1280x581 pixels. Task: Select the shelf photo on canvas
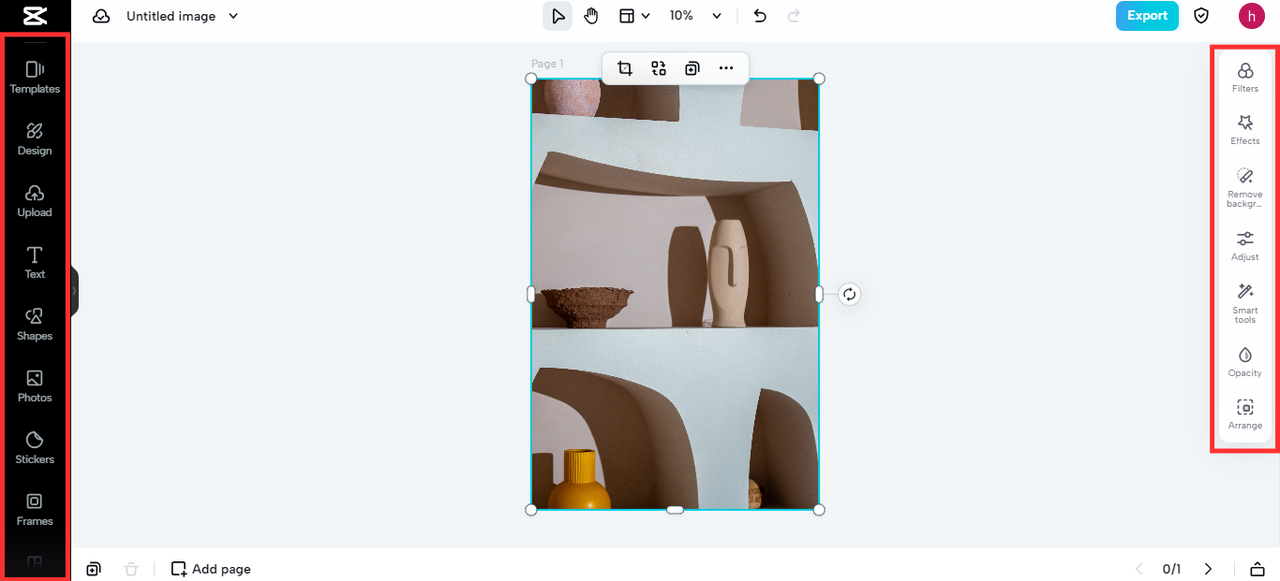[675, 294]
